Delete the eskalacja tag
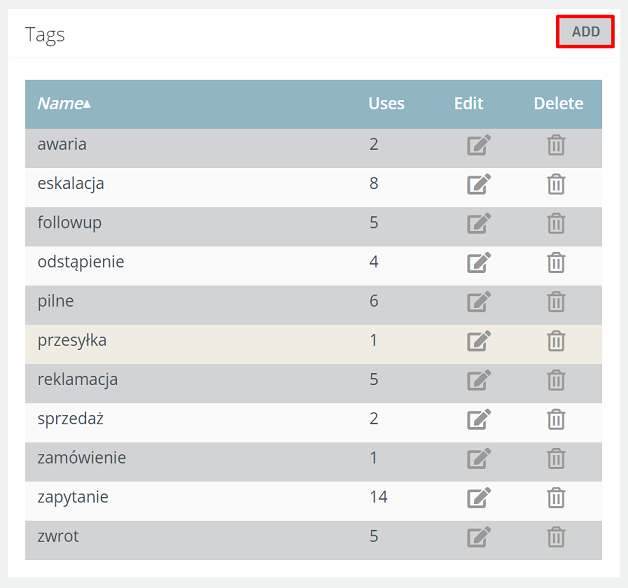The height and width of the screenshot is (588, 628). click(556, 184)
